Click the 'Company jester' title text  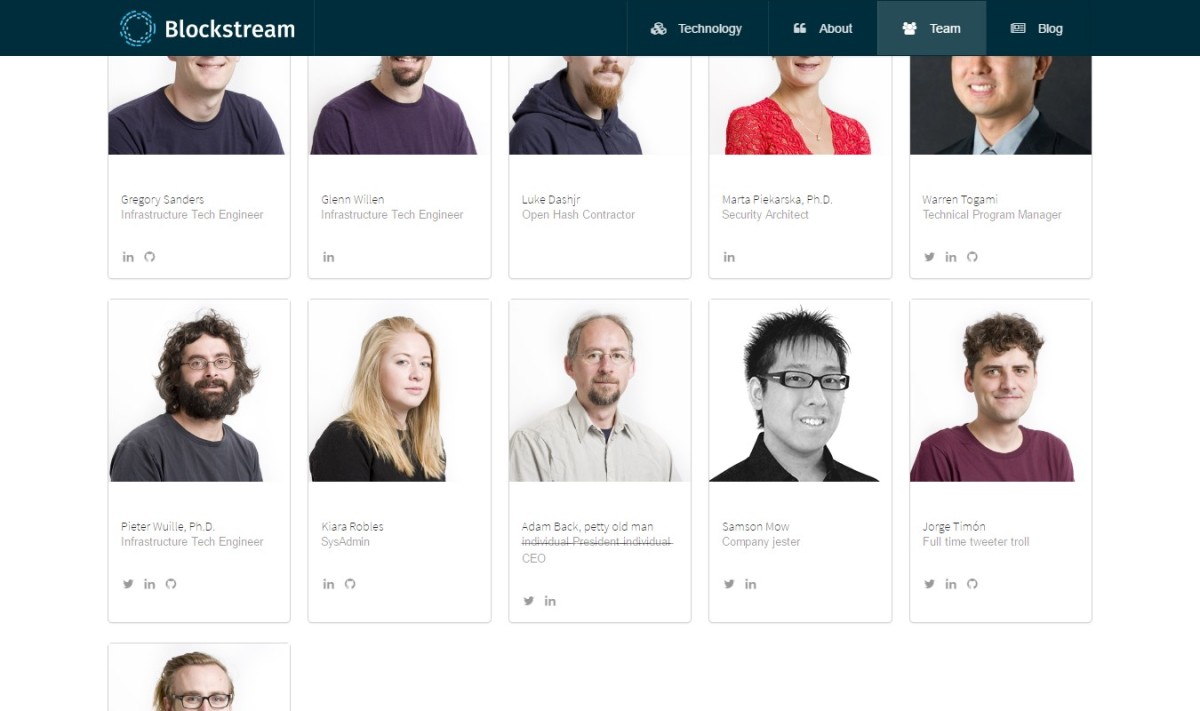(x=761, y=542)
